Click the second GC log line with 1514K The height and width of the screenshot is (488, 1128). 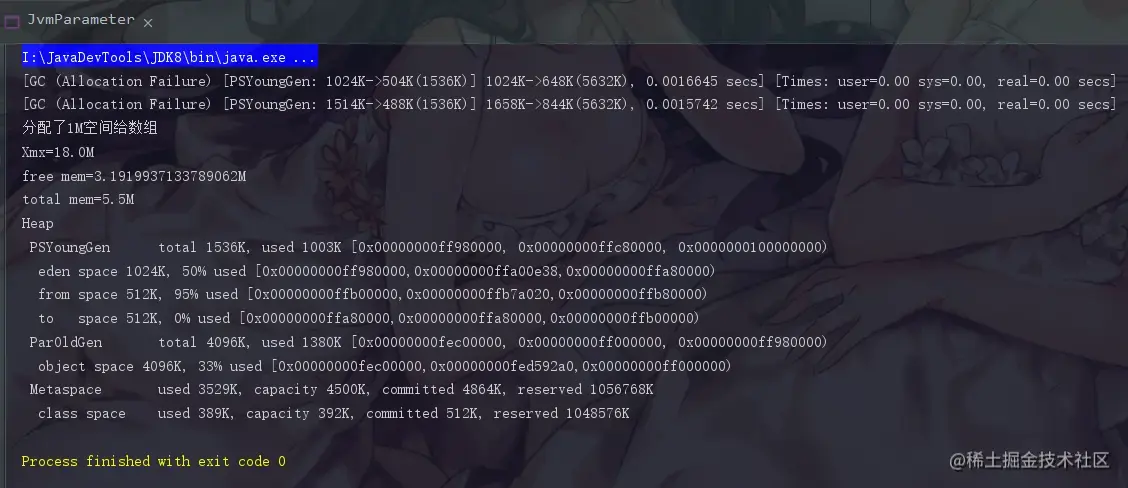pos(569,104)
